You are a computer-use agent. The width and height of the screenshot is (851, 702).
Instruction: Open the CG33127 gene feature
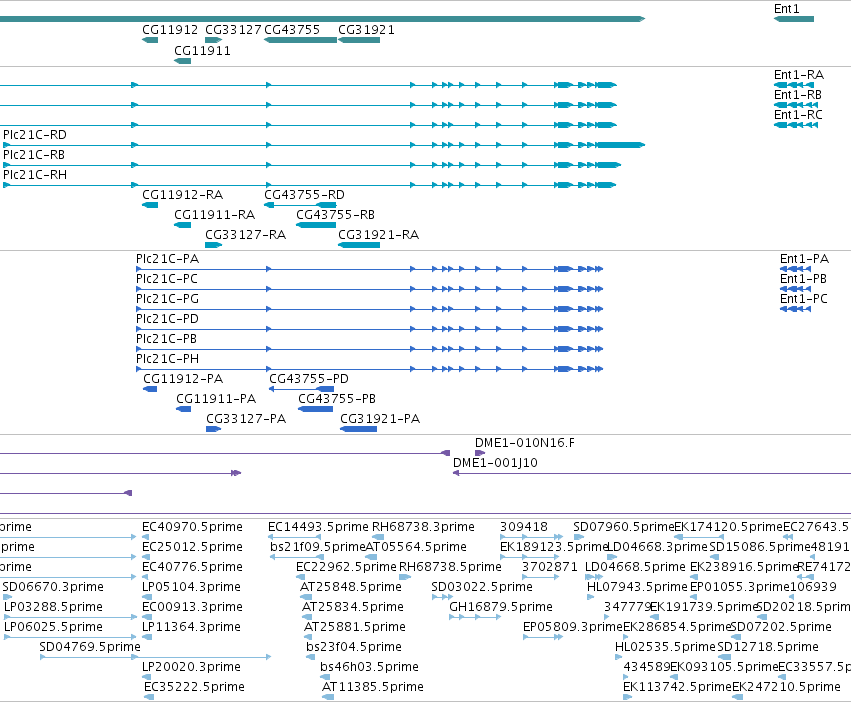[213, 40]
